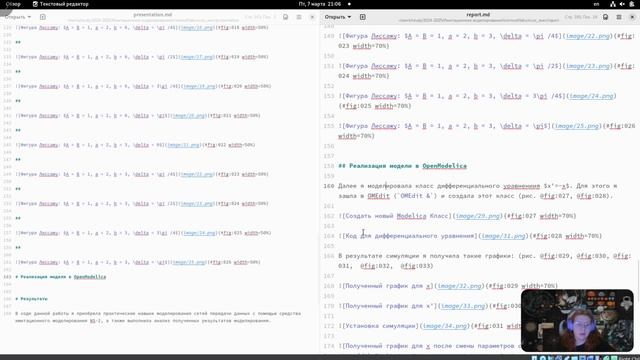
Task: Click the image/25.png link in report.md
Action: pyautogui.click(x=577, y=126)
